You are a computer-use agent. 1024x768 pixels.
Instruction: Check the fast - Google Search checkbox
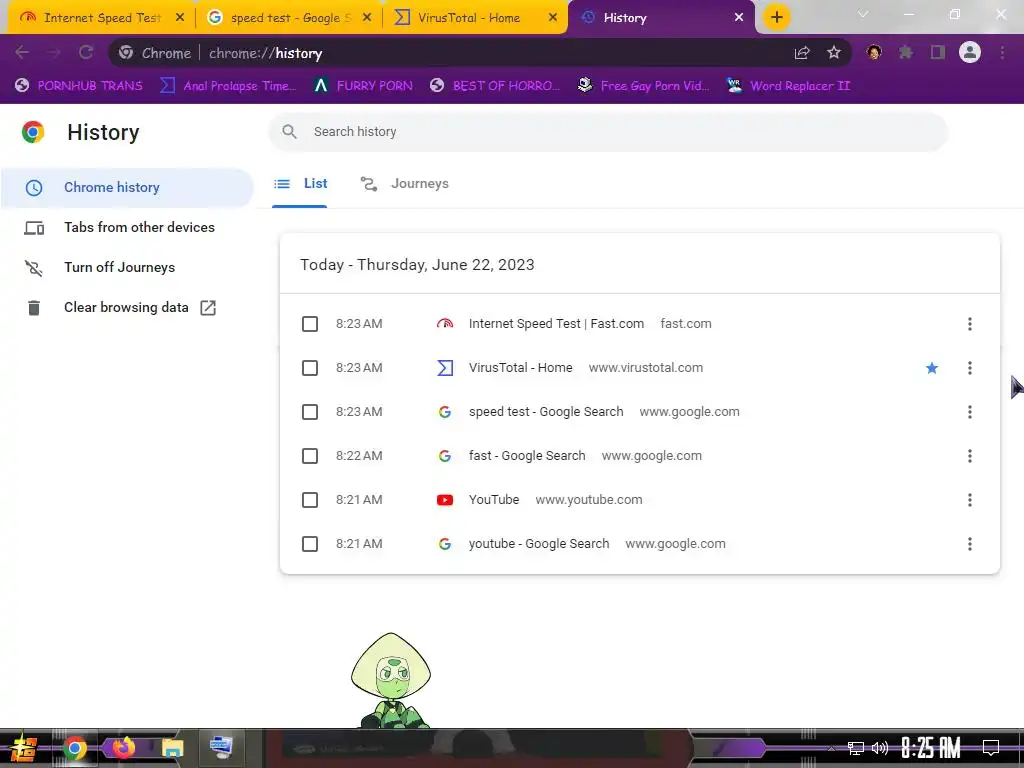coord(310,456)
